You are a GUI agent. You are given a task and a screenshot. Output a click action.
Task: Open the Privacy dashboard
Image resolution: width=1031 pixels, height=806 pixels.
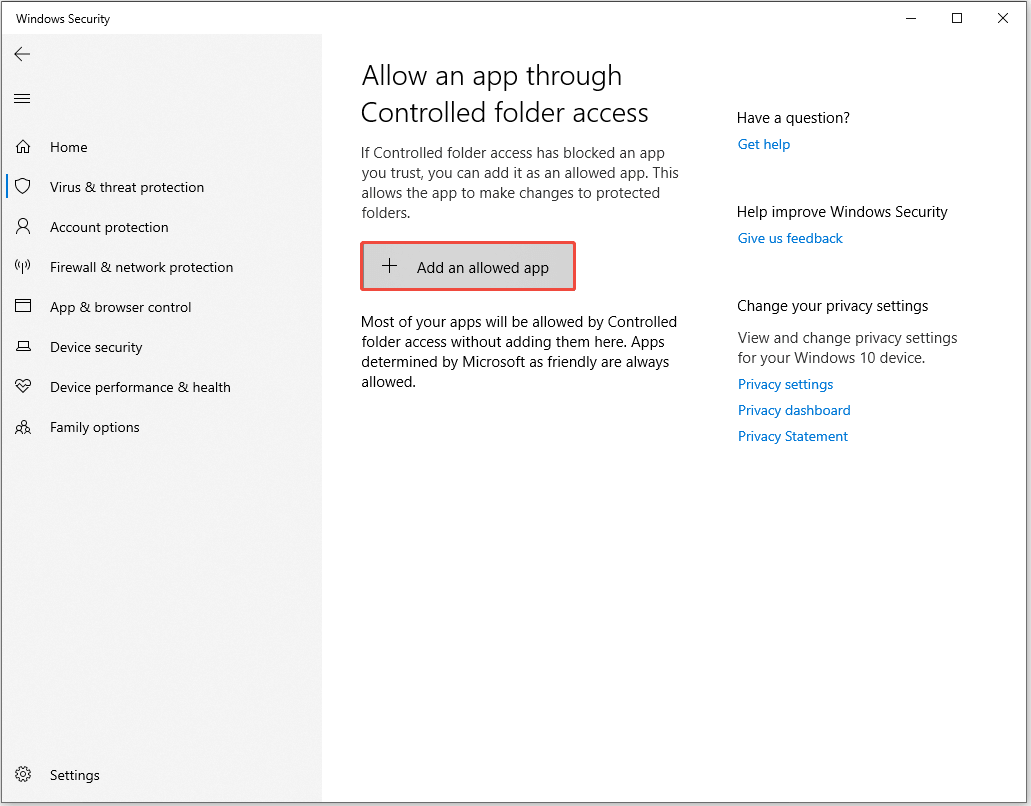tap(793, 410)
